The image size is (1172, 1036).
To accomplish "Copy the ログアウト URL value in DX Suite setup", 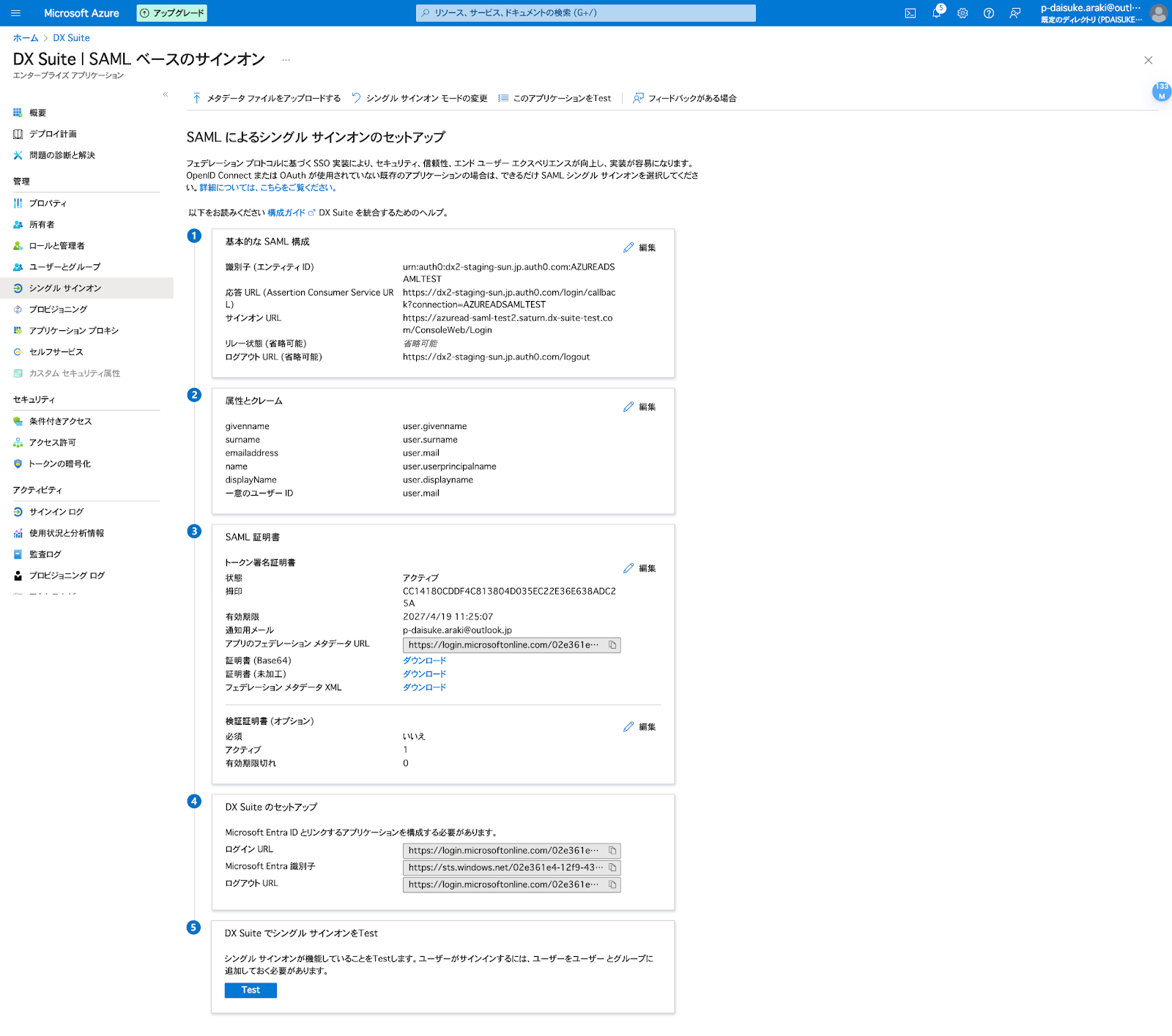I will click(x=613, y=884).
